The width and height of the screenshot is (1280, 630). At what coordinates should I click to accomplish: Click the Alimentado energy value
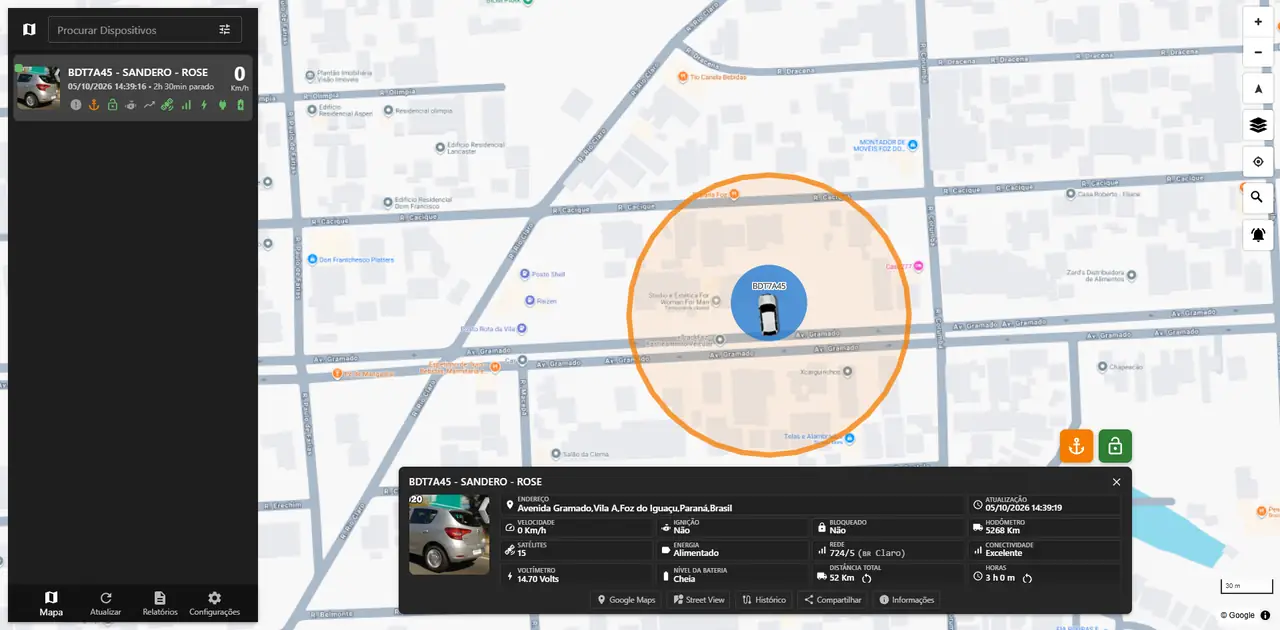point(696,553)
